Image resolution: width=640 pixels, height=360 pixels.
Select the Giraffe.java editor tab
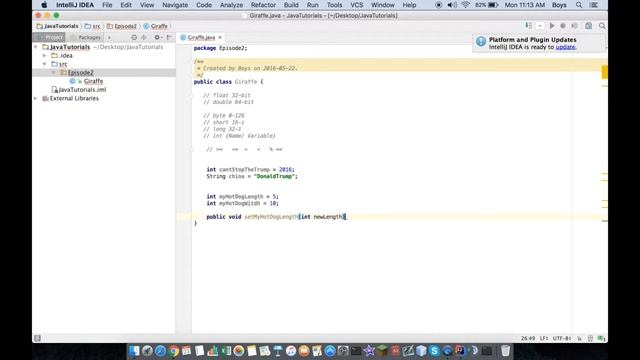coord(201,37)
